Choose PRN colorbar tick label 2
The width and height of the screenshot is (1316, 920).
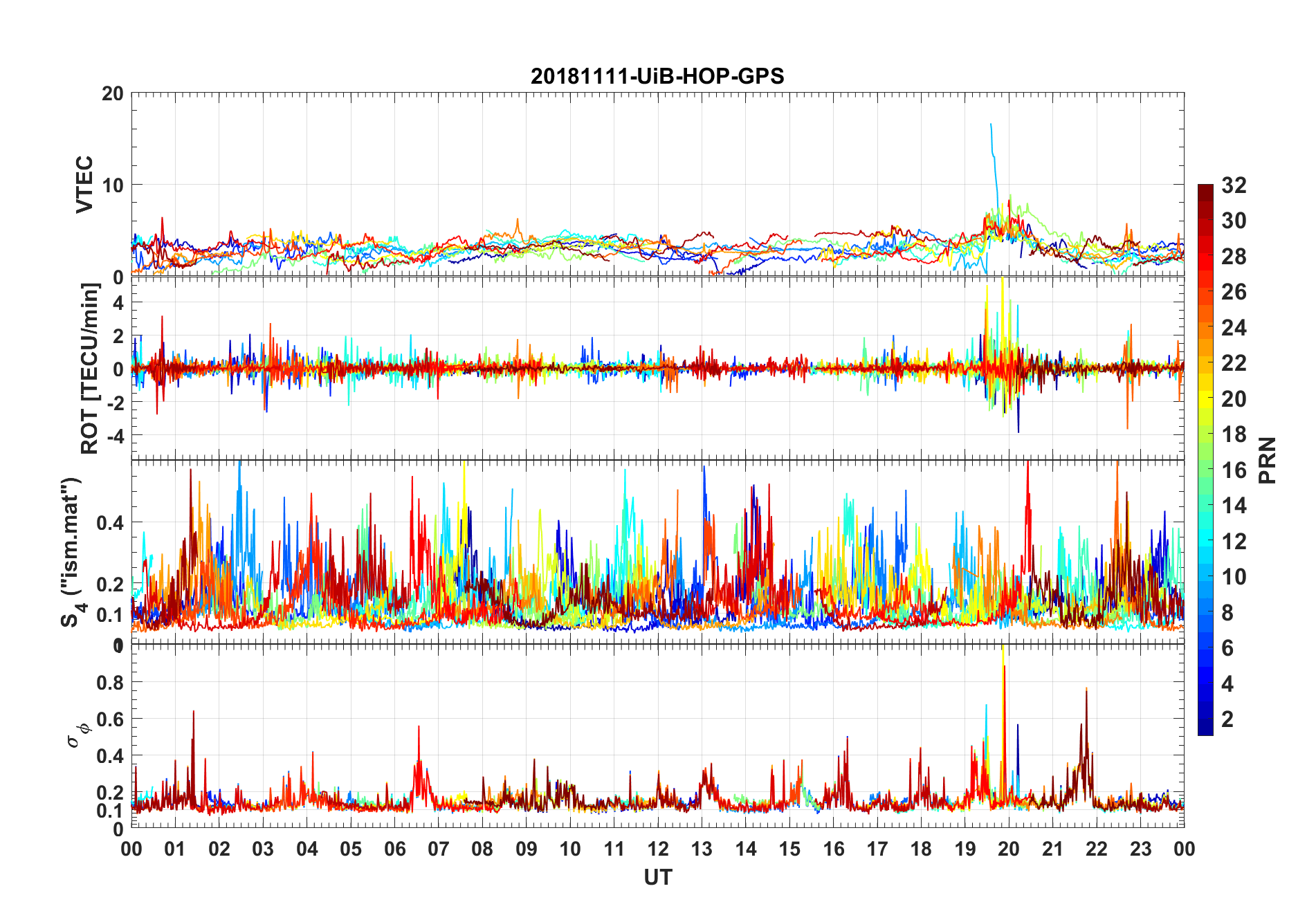click(1228, 719)
